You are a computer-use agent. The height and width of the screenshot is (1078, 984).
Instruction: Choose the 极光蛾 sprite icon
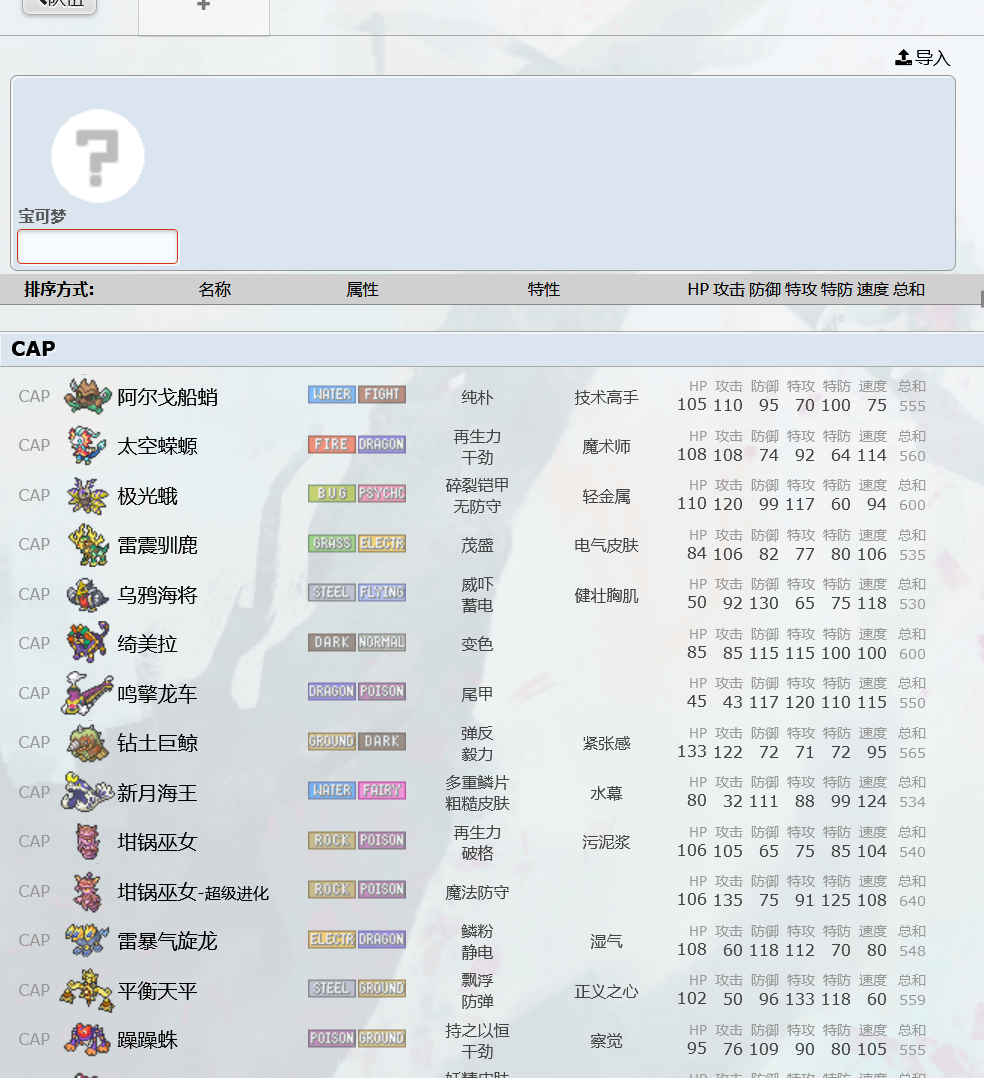[x=87, y=495]
